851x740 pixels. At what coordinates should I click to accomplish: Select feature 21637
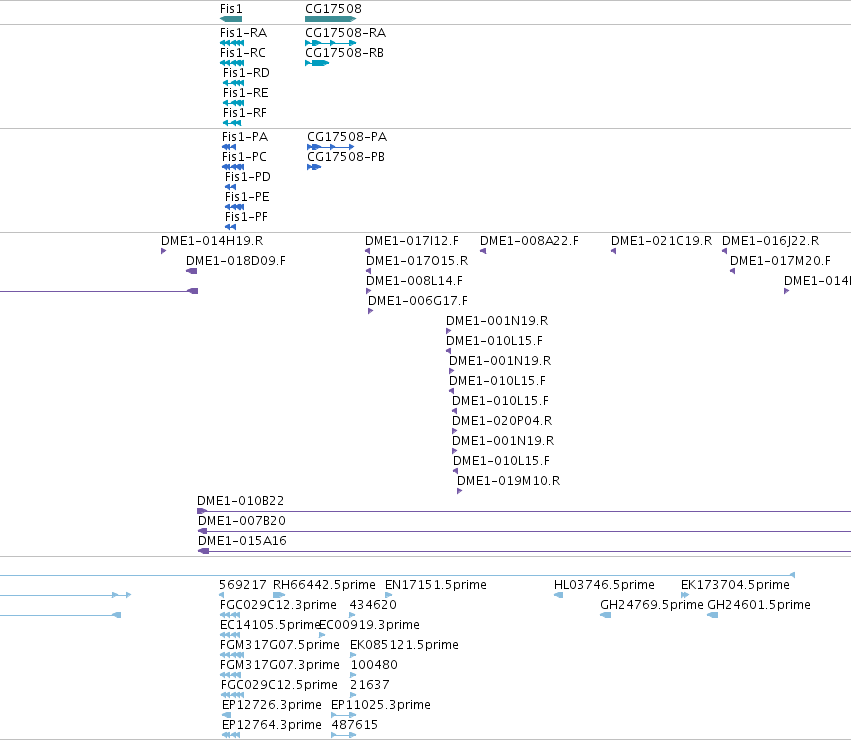pyautogui.click(x=370, y=686)
